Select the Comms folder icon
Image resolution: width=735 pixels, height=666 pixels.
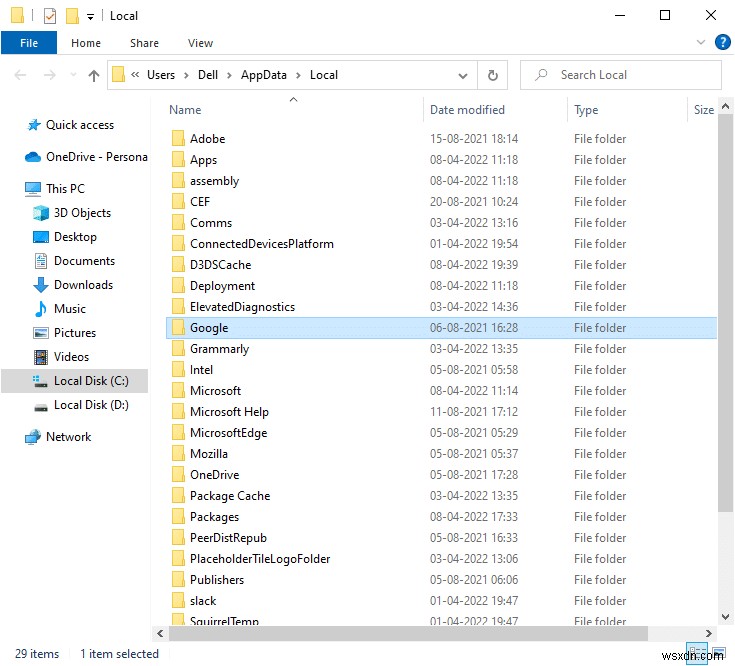pos(178,223)
